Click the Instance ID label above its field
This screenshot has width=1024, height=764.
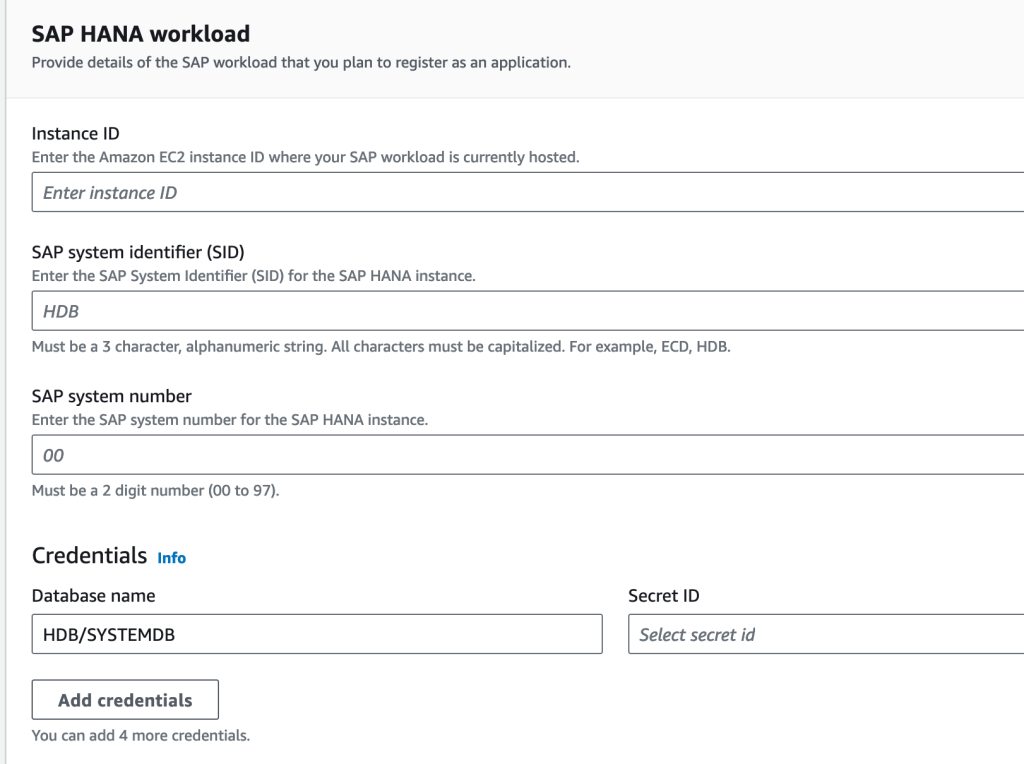point(75,133)
